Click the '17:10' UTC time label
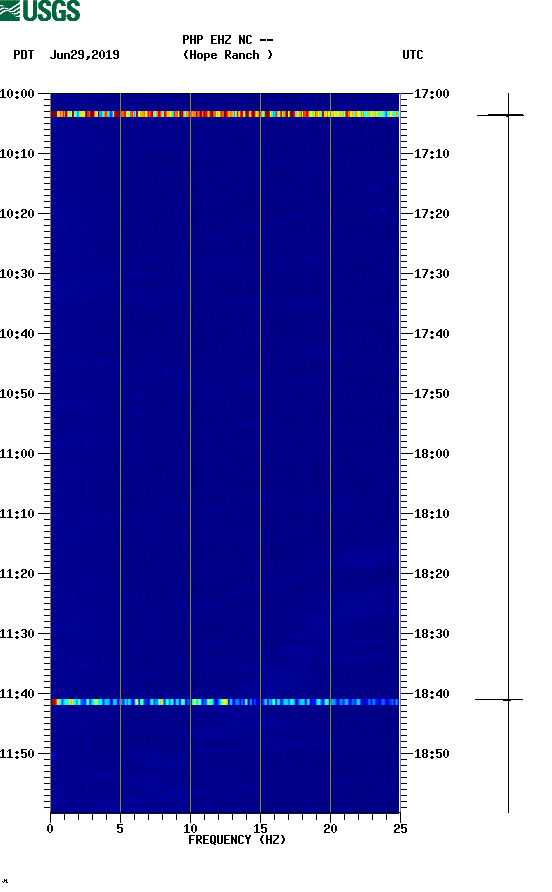This screenshot has width=552, height=892. [x=431, y=154]
